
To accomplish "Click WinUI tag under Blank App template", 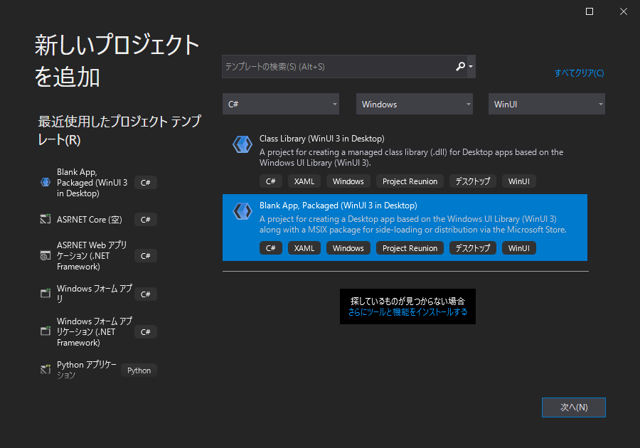I will point(519,248).
